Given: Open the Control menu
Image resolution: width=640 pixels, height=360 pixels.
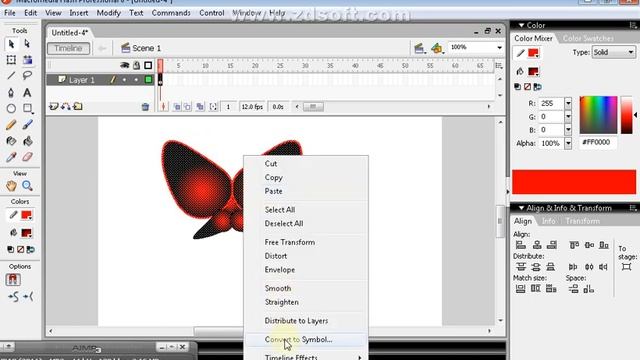Looking at the screenshot, I should click(x=211, y=13).
